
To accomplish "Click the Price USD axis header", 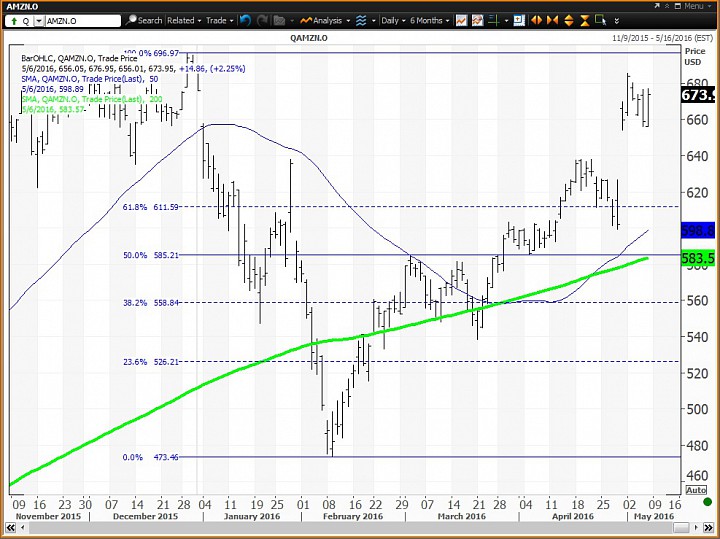I will click(694, 56).
